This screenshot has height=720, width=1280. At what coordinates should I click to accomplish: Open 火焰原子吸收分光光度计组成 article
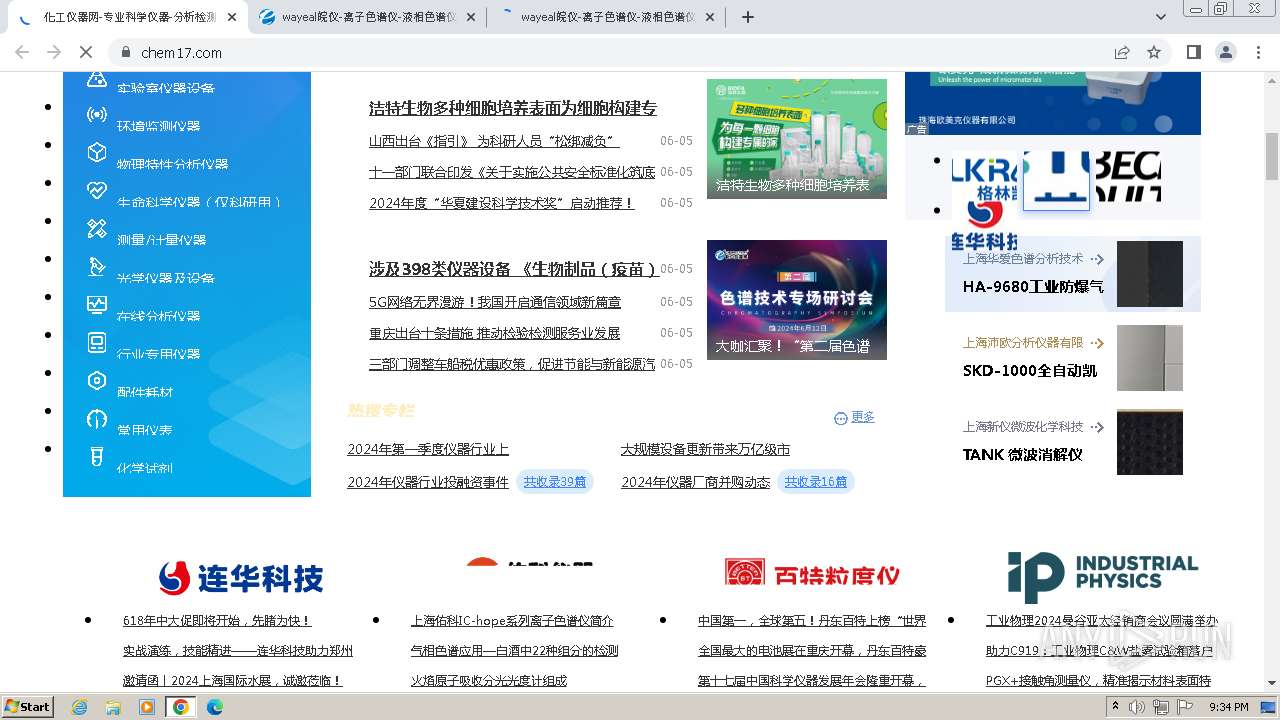(489, 681)
